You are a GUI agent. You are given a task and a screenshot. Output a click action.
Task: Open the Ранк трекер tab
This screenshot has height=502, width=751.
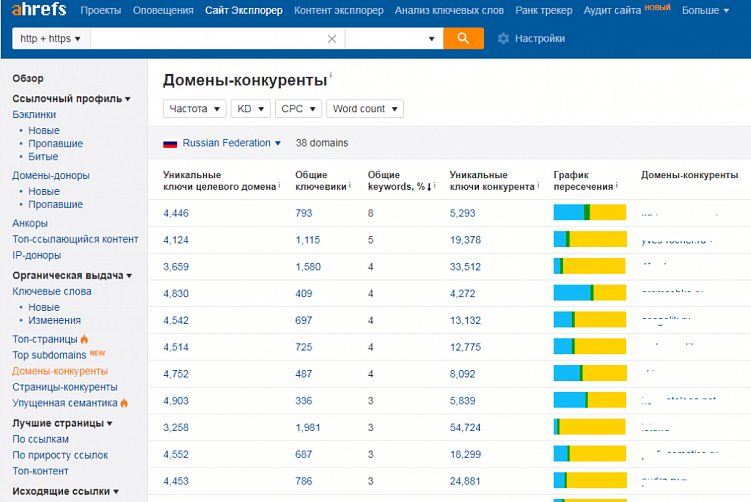click(x=544, y=10)
